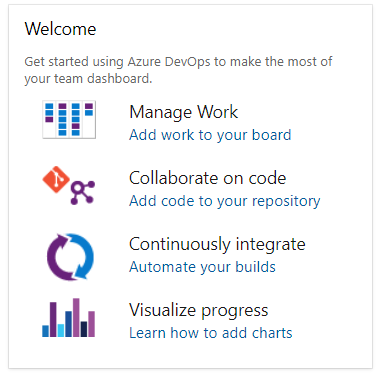Select the "Collaborate on code" heading
Viewport: 377px width, 374px height.
208,178
